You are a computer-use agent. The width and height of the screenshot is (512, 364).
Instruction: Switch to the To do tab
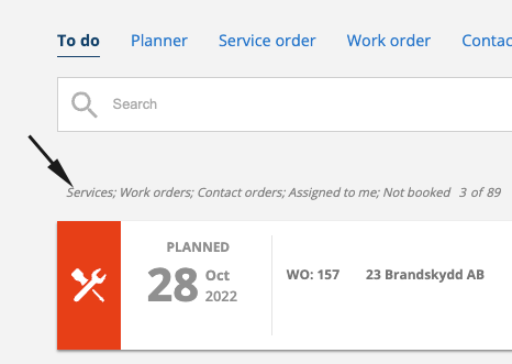pyautogui.click(x=78, y=41)
